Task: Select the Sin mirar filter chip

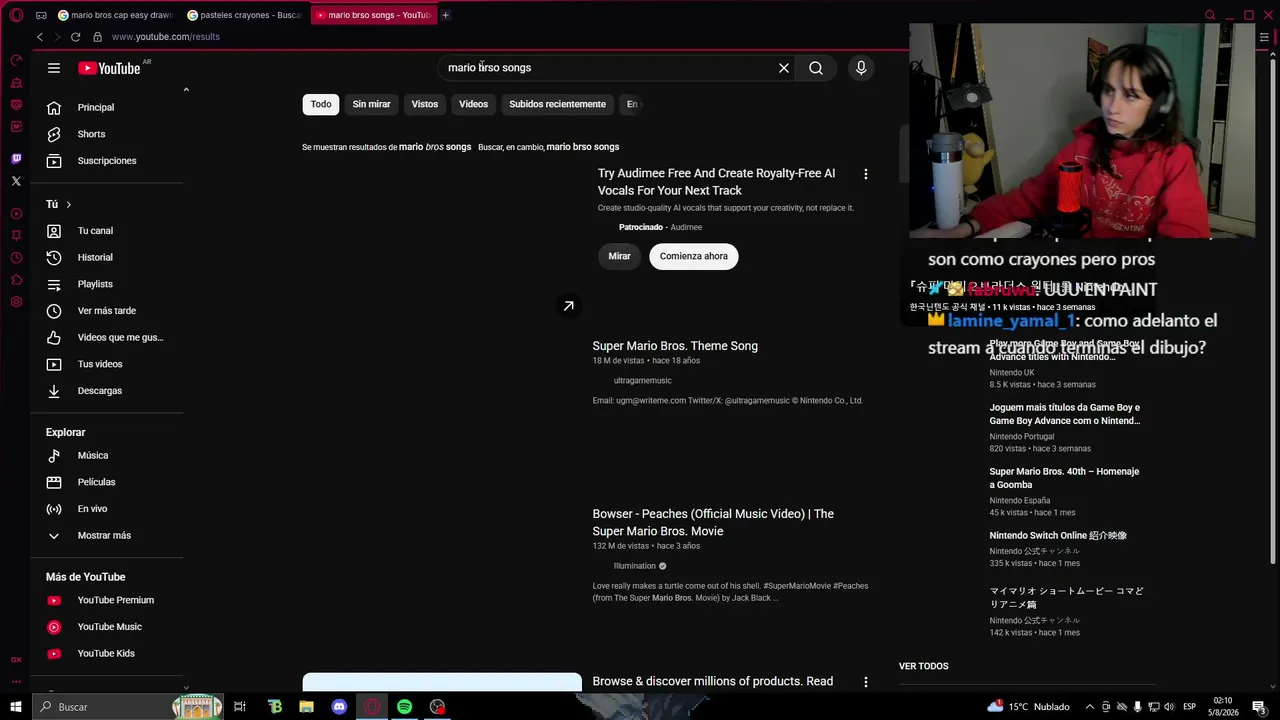Action: (371, 104)
